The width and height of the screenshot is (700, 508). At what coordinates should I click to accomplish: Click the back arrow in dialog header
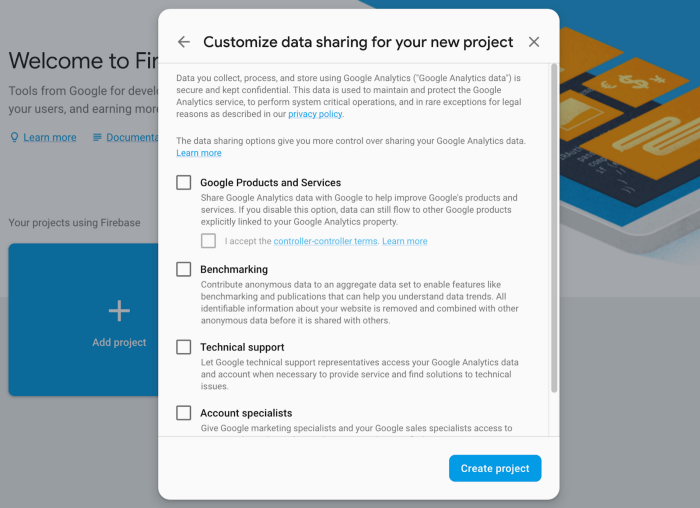pos(184,42)
